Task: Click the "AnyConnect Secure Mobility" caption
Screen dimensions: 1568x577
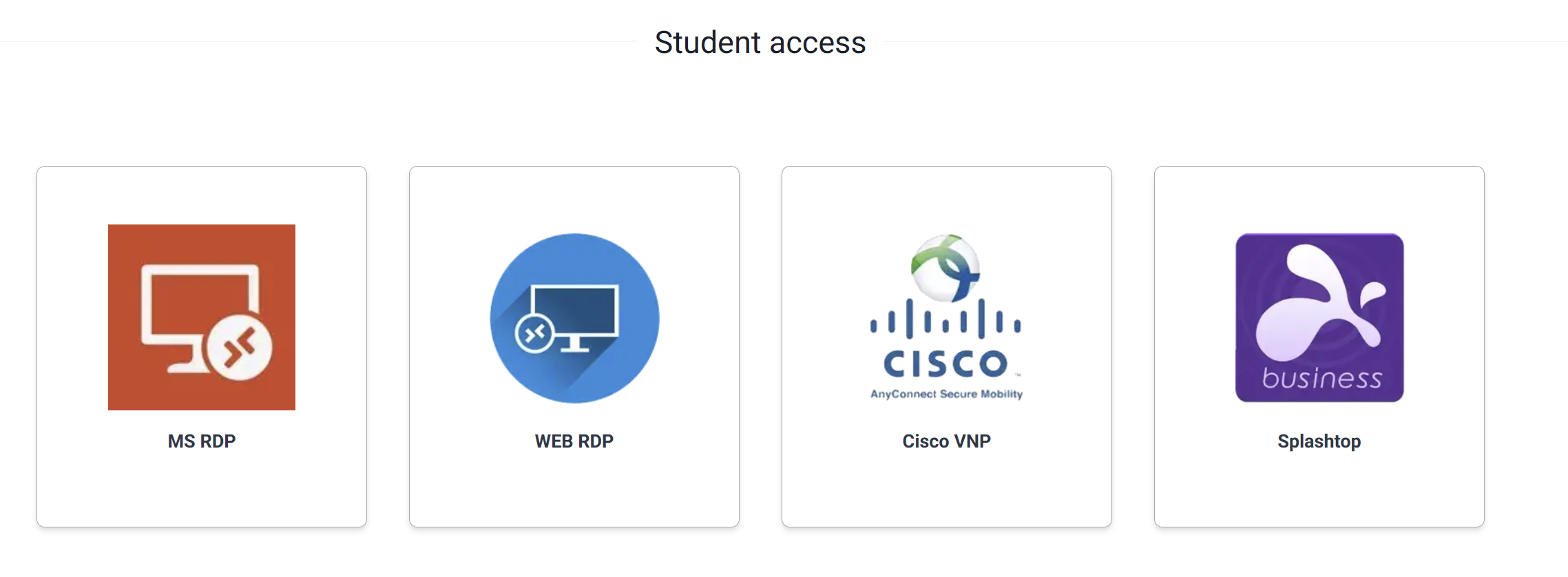Action: [946, 394]
